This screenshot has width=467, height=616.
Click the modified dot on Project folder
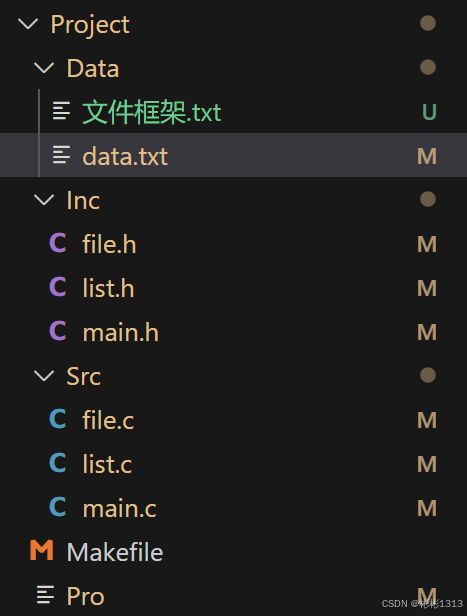(x=428, y=23)
